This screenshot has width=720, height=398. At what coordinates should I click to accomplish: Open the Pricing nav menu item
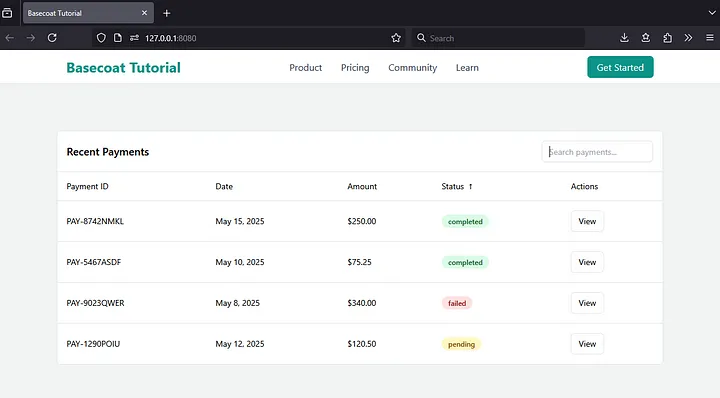pyautogui.click(x=355, y=67)
